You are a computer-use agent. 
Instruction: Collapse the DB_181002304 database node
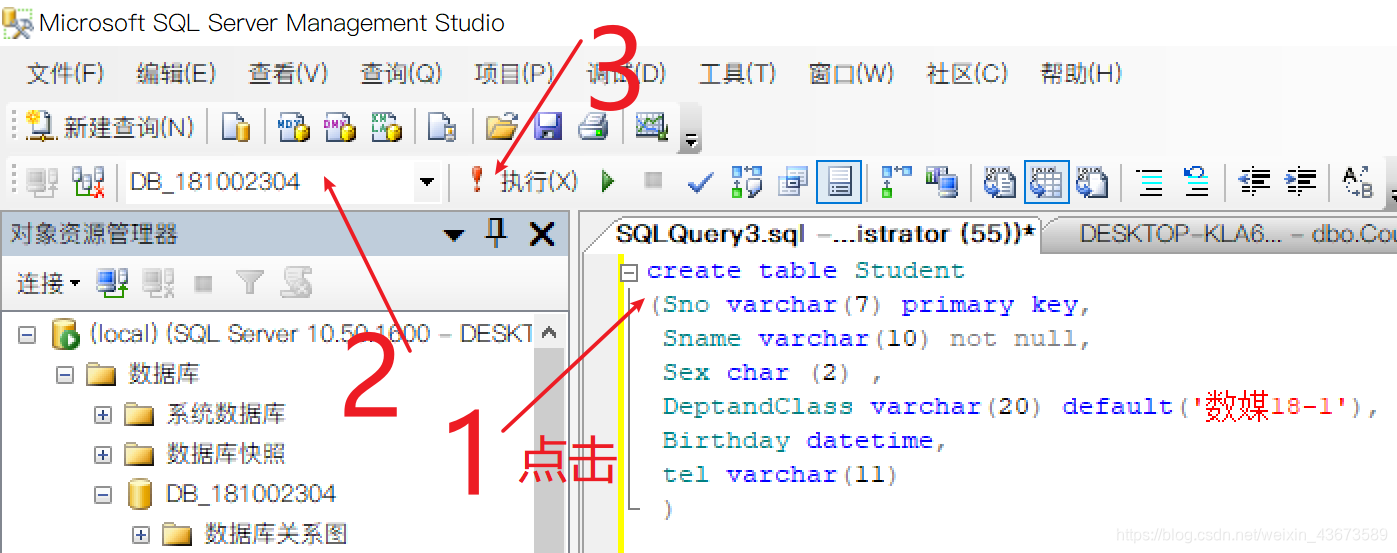(x=103, y=494)
